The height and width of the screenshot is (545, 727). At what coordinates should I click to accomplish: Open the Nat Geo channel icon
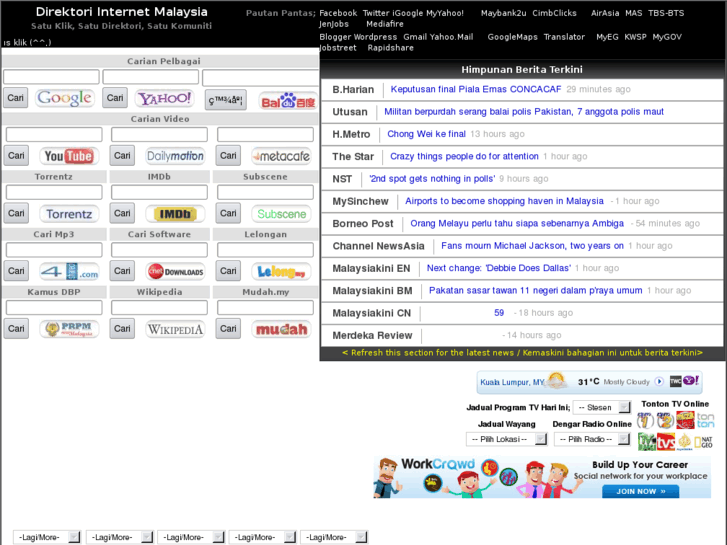point(704,442)
